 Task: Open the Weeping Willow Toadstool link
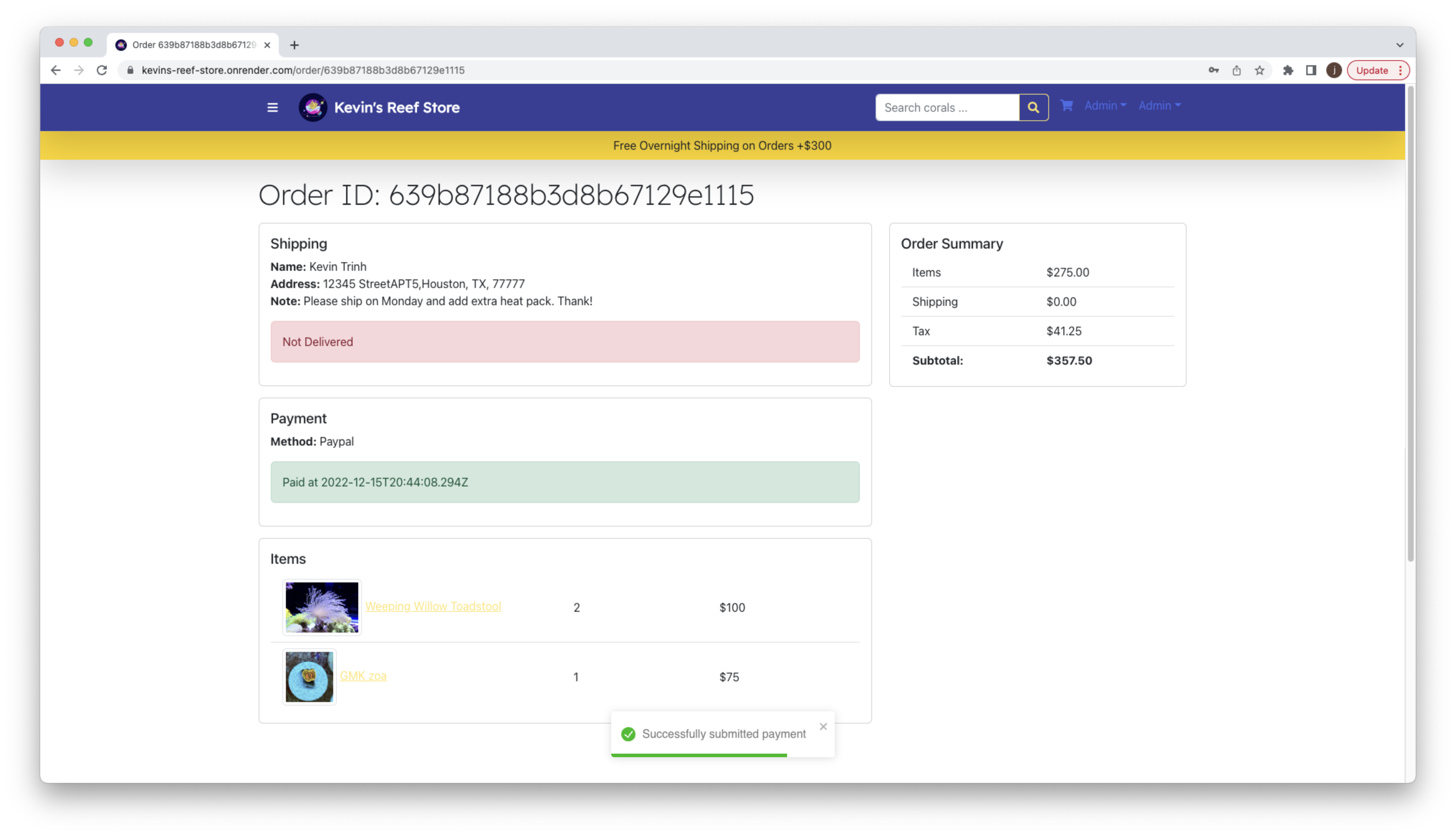[433, 606]
